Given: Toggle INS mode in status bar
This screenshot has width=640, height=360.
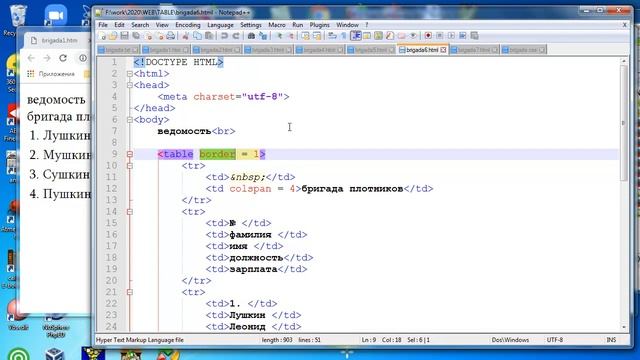Looking at the screenshot, I should (x=611, y=340).
